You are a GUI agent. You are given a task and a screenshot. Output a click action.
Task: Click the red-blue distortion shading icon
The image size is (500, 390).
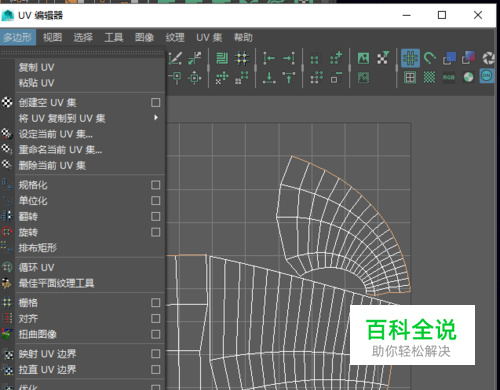[x=468, y=58]
